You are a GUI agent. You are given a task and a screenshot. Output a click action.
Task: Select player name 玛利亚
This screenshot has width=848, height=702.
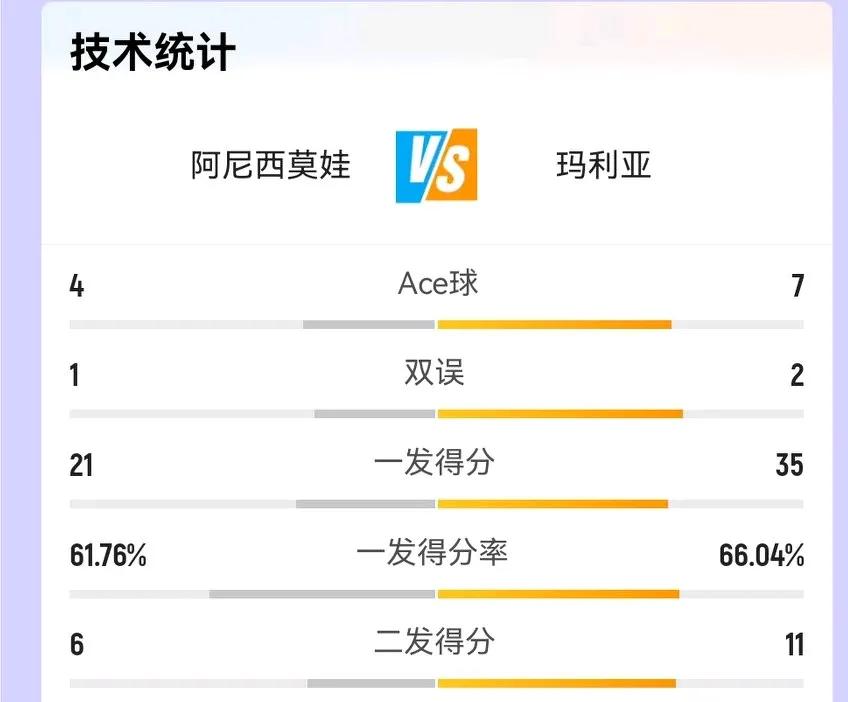(603, 165)
